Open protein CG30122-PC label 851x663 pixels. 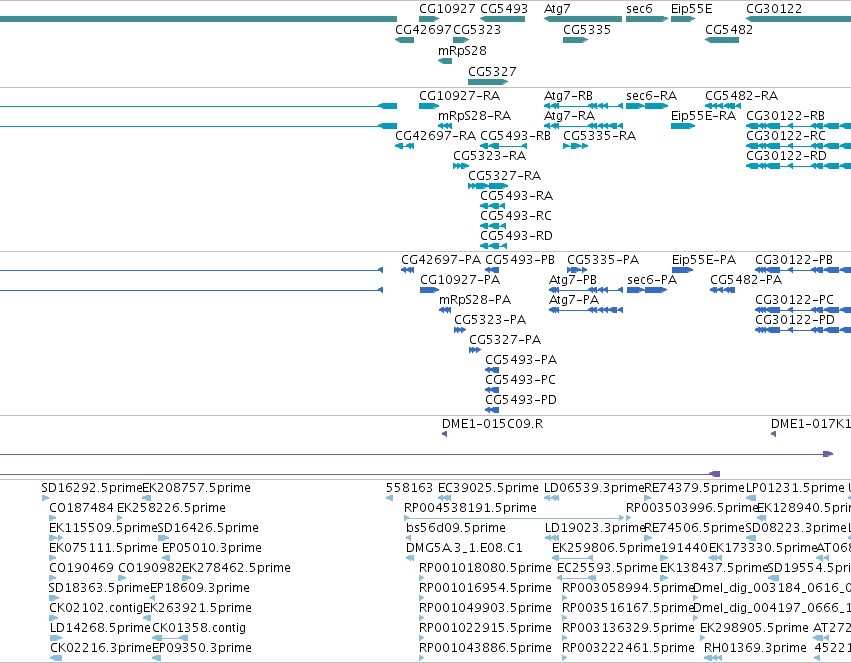click(795, 301)
